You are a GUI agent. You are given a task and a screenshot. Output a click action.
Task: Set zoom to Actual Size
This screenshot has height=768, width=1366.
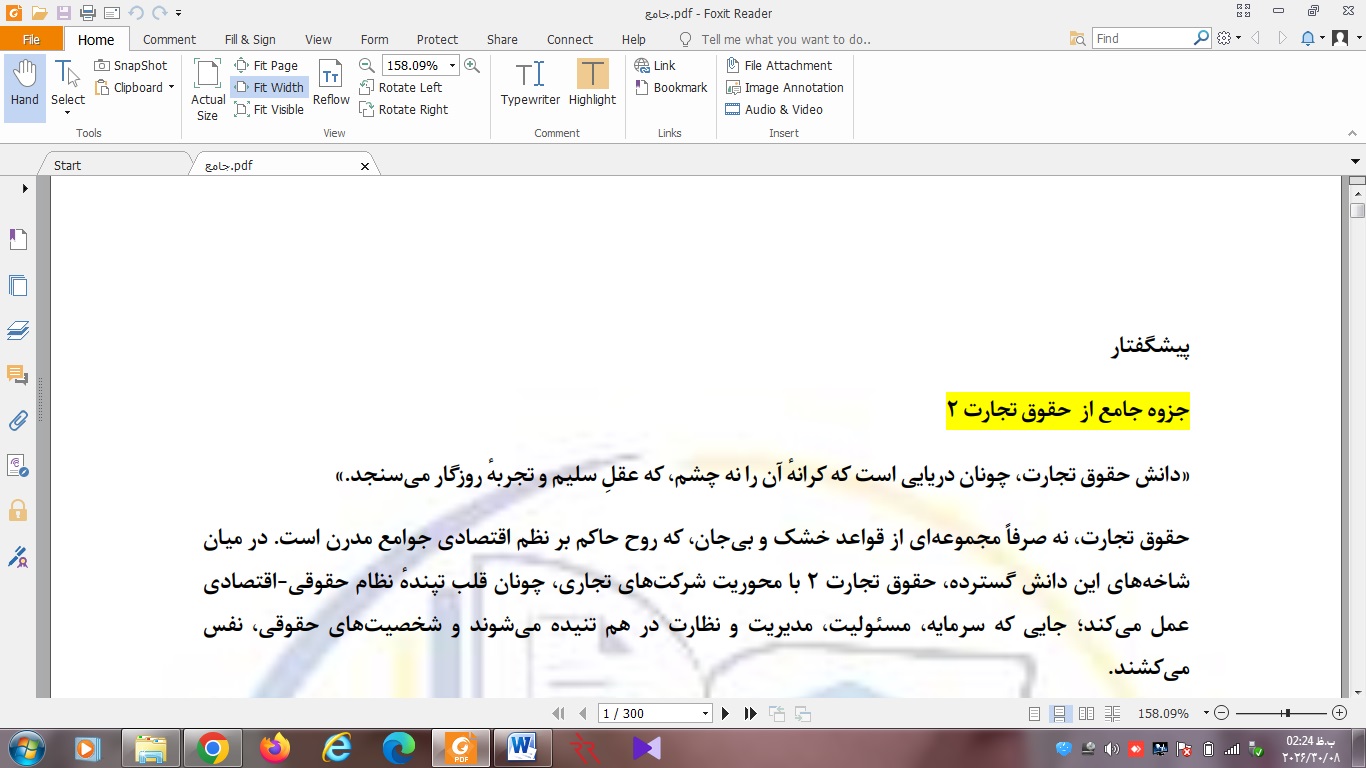point(208,89)
